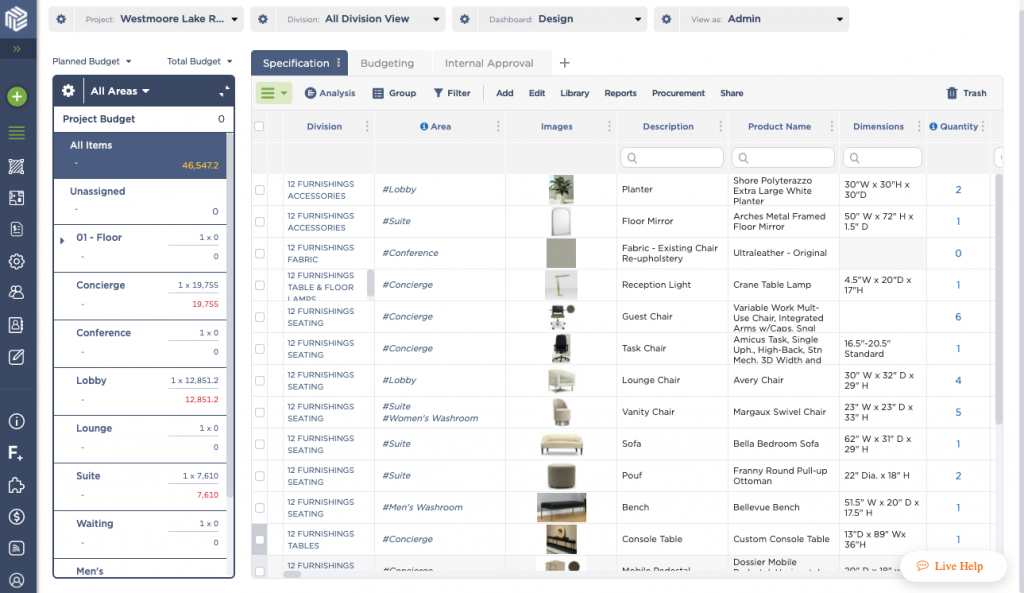
Task: Check the checkbox on the Planter row
Action: 258,189
